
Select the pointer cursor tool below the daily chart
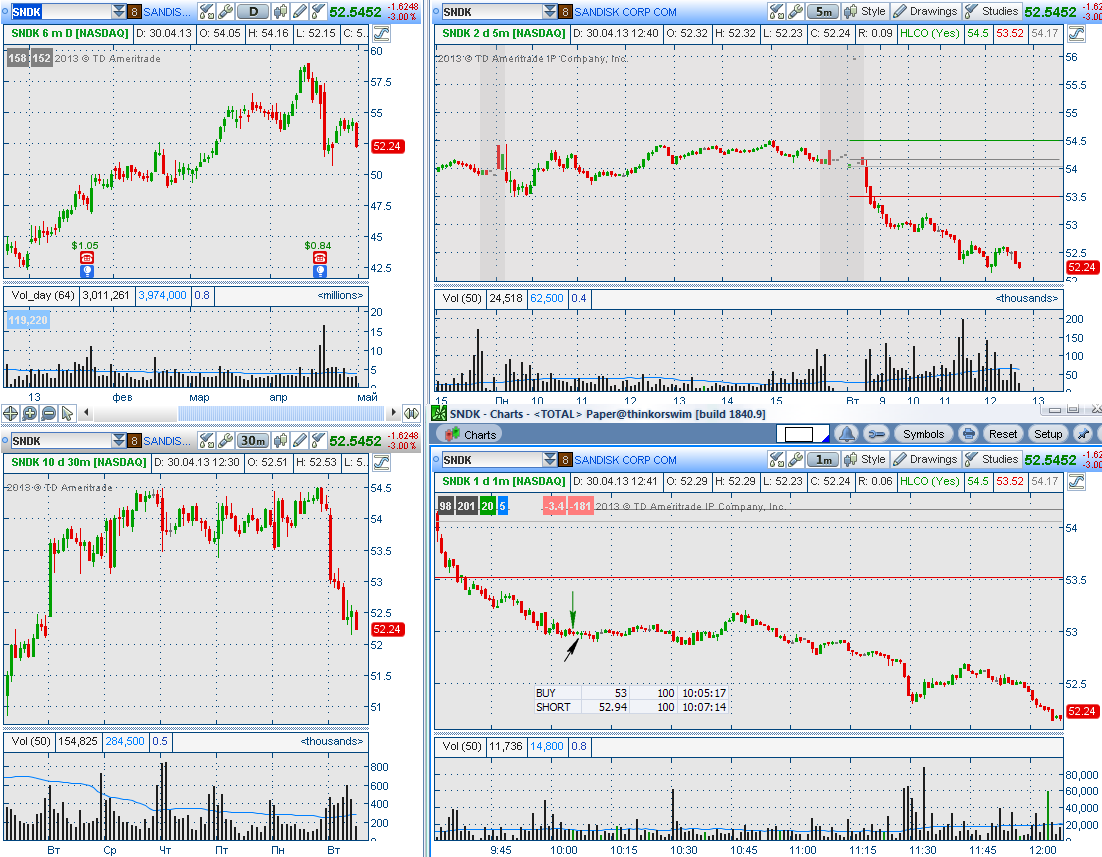67,413
